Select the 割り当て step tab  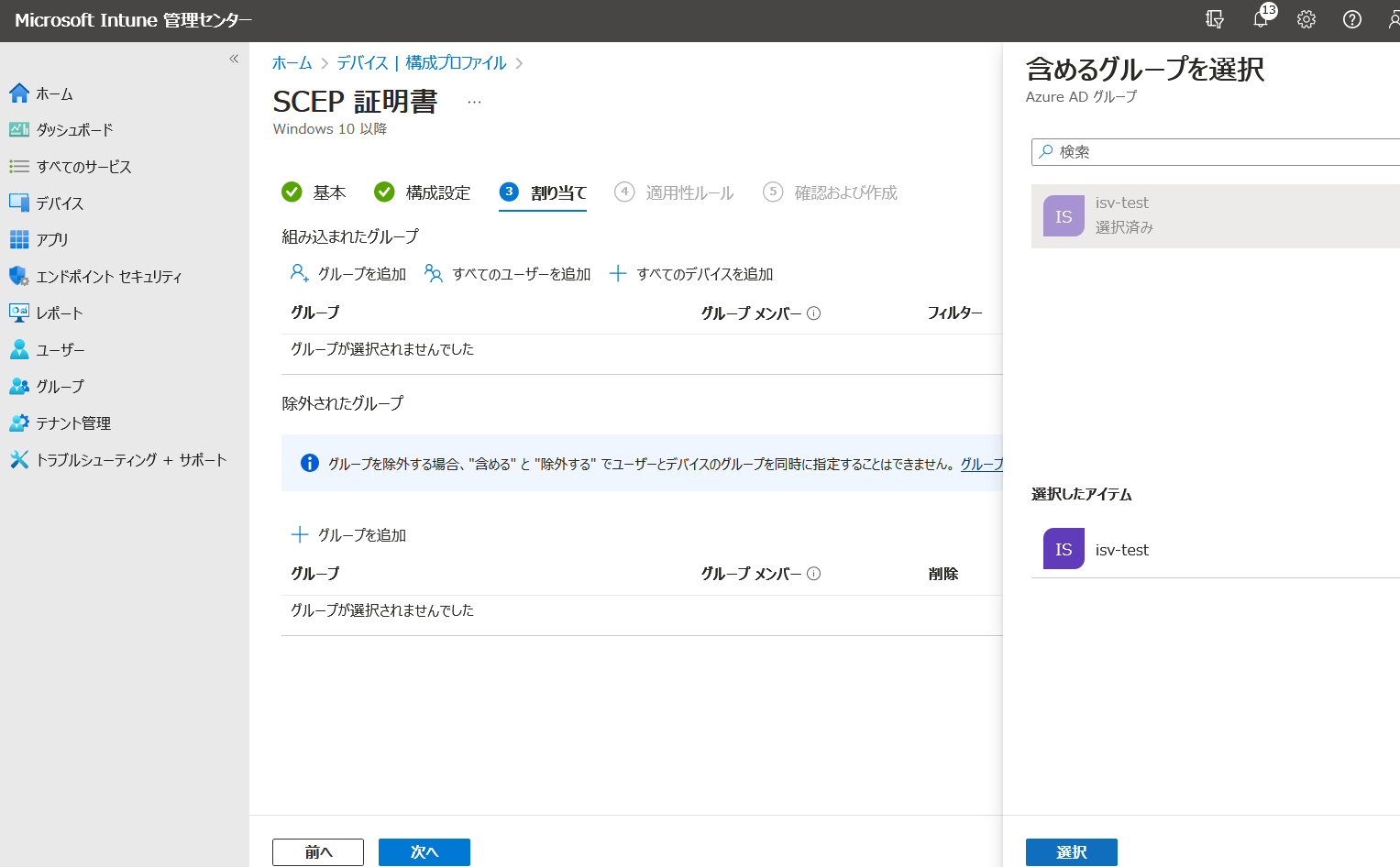pyautogui.click(x=543, y=192)
